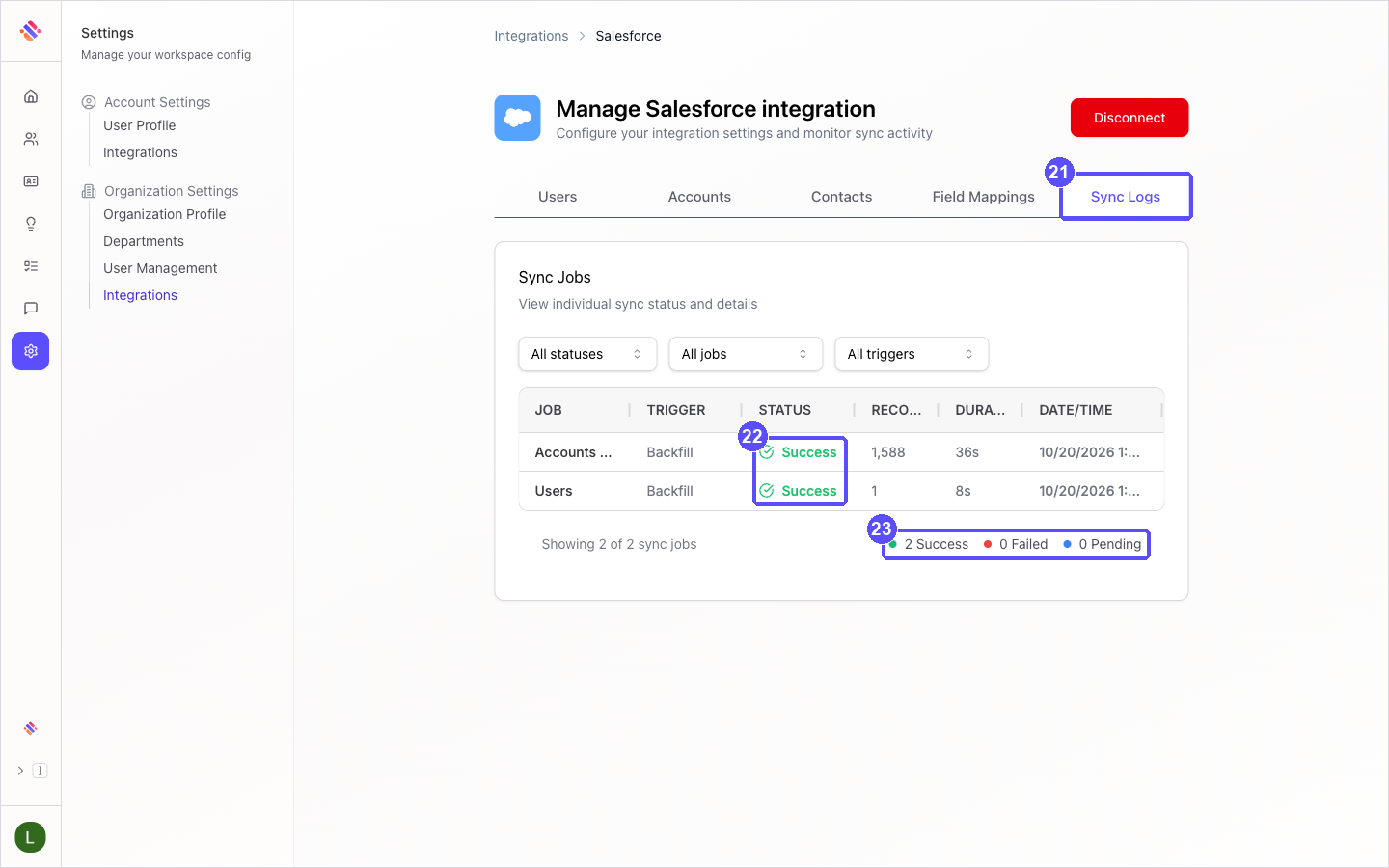Viewport: 1389px width, 868px height.
Task: Switch to the Users tab
Action: pos(558,197)
